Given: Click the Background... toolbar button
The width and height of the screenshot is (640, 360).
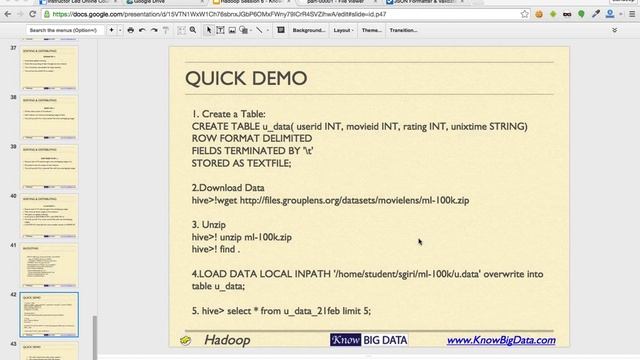Looking at the screenshot, I should [x=309, y=30].
